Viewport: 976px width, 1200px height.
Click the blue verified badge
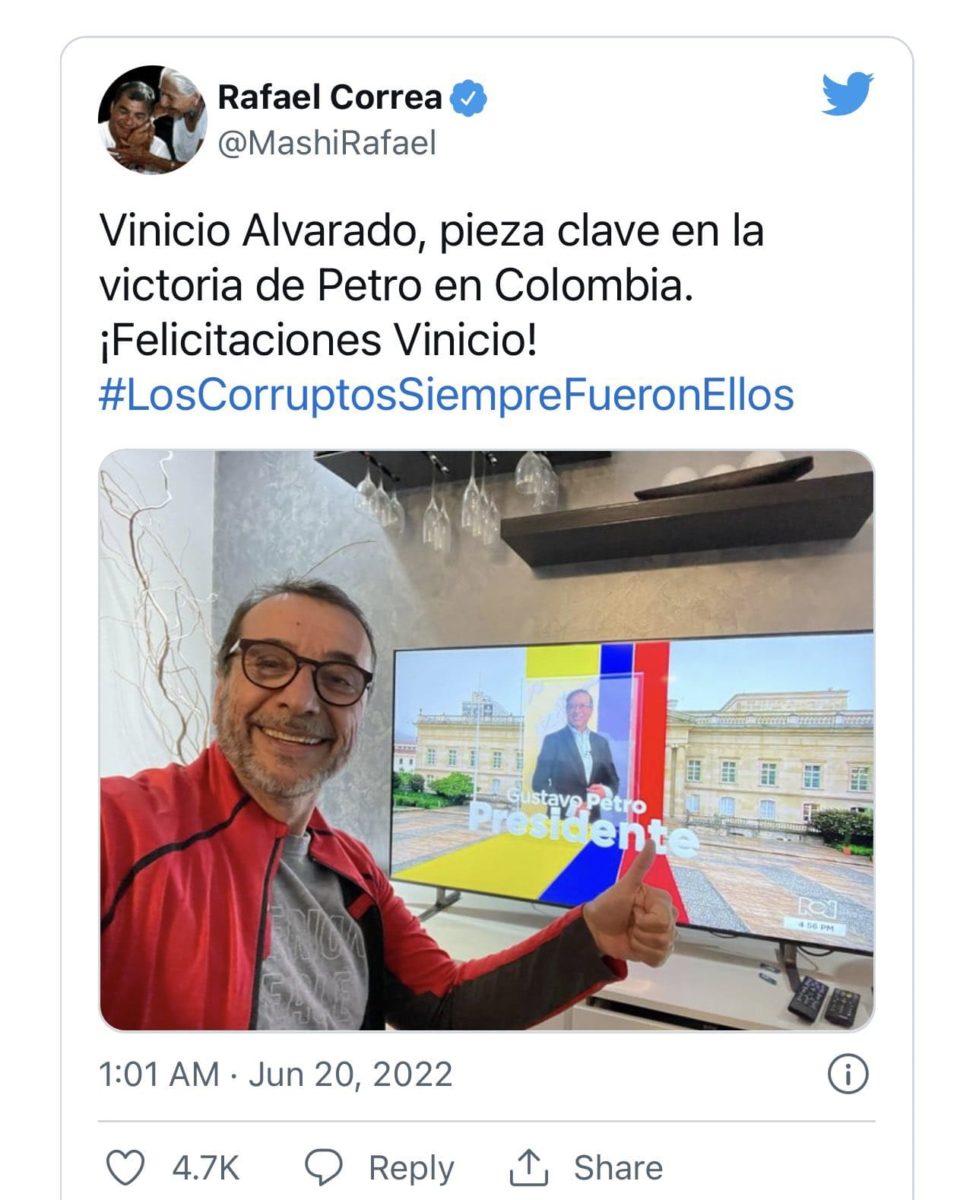point(470,98)
